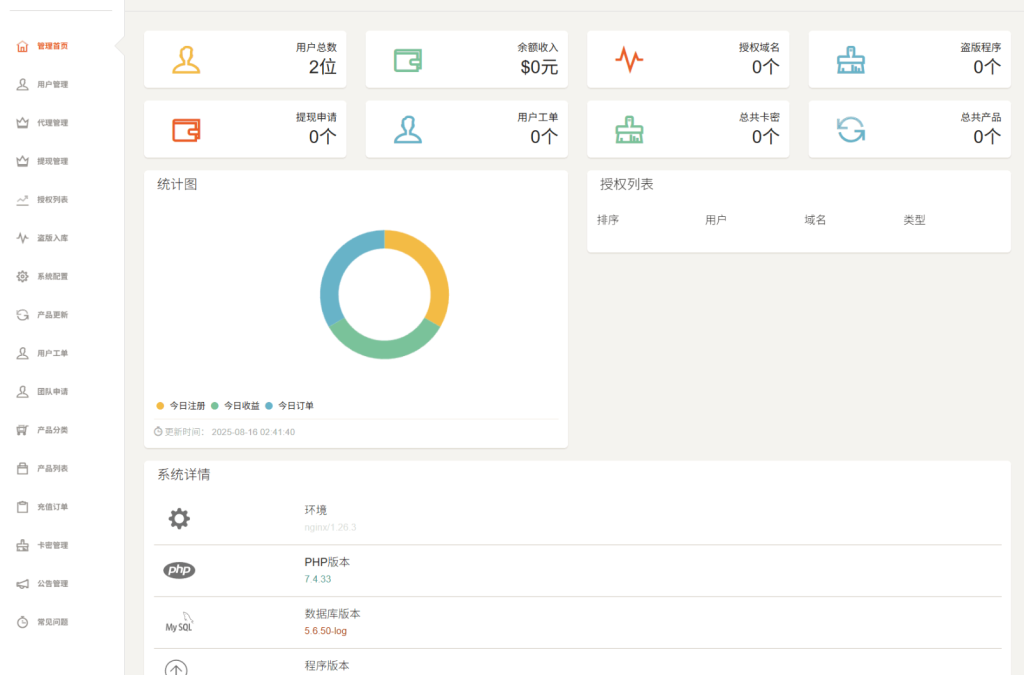
Task: Click the up-arrow icon beside 程序版本
Action: pyautogui.click(x=176, y=668)
